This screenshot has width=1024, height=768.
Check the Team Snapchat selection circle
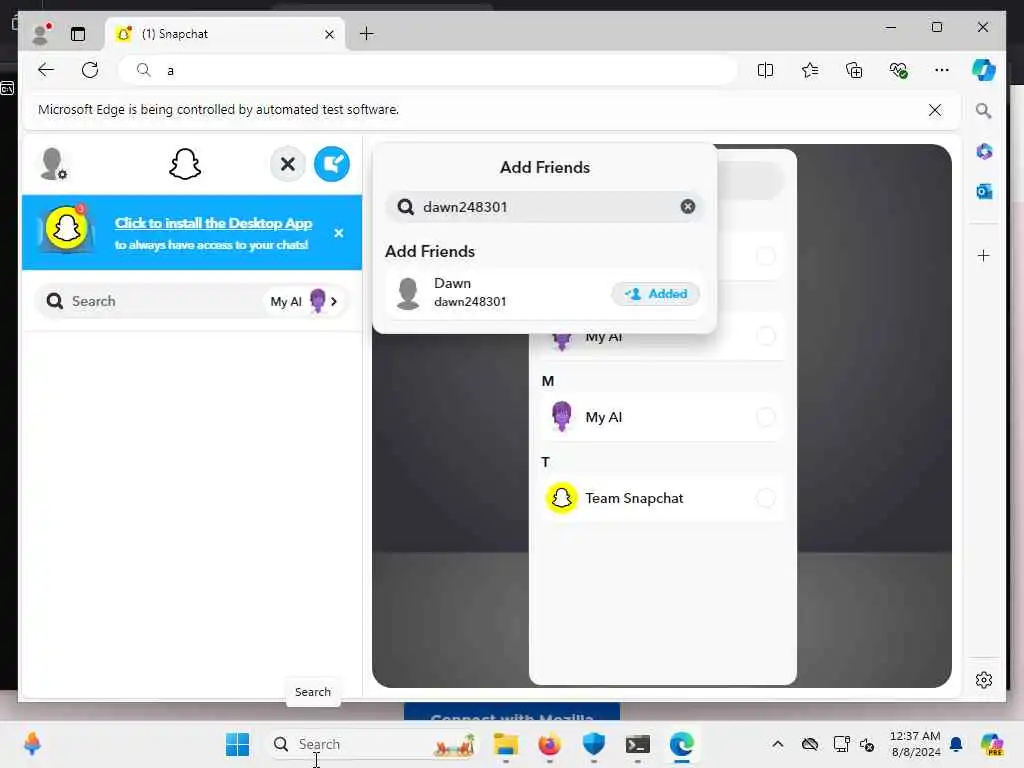[x=765, y=498]
